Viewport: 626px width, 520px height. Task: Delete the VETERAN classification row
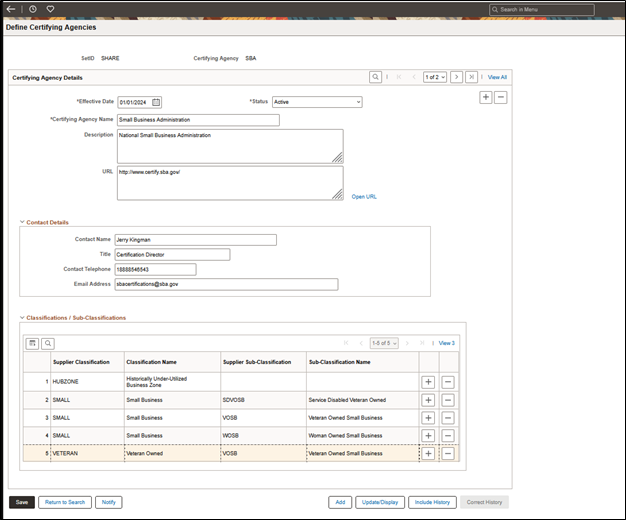tap(448, 453)
